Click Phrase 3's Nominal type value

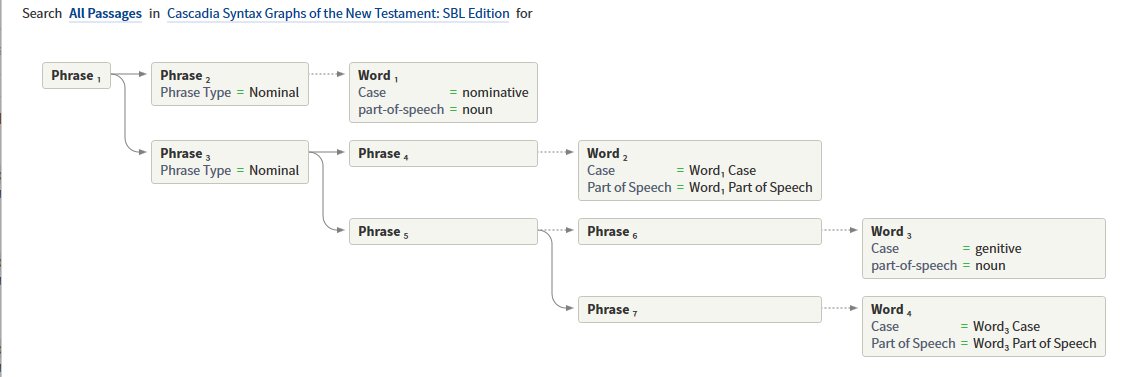pos(274,171)
